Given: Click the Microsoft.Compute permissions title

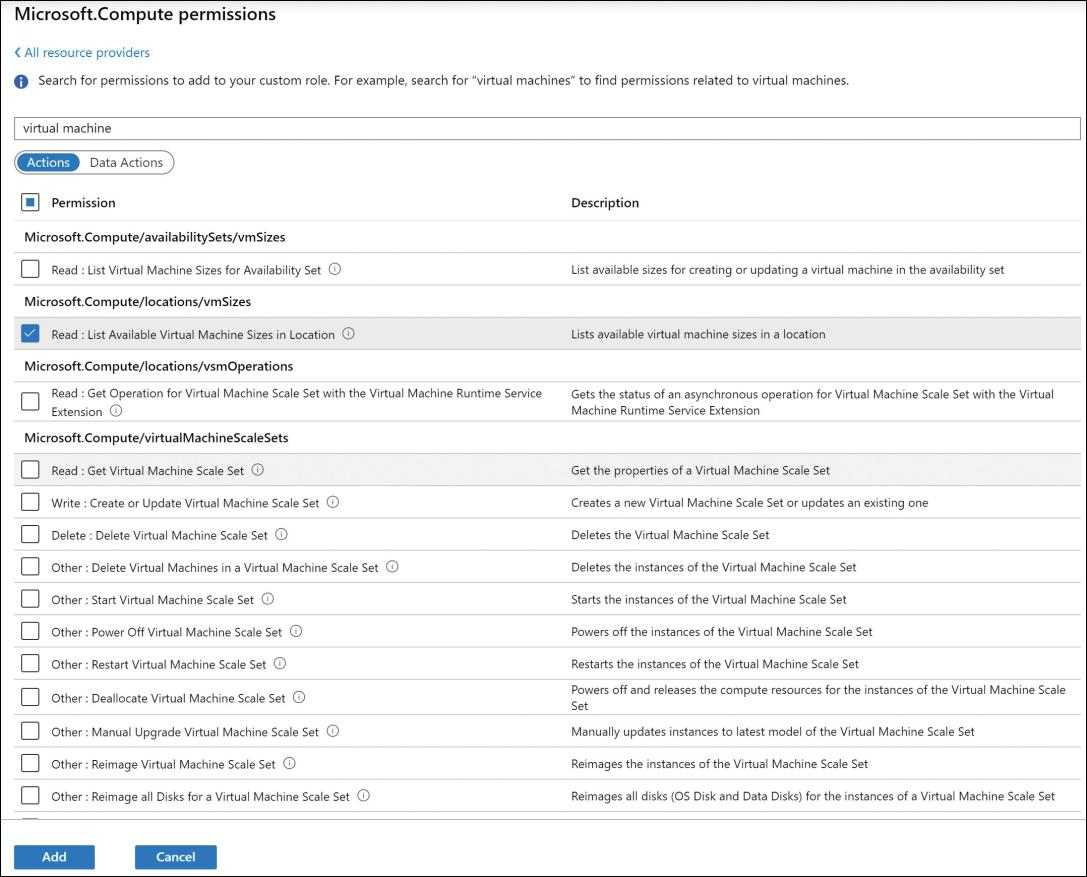Looking at the screenshot, I should 145,15.
